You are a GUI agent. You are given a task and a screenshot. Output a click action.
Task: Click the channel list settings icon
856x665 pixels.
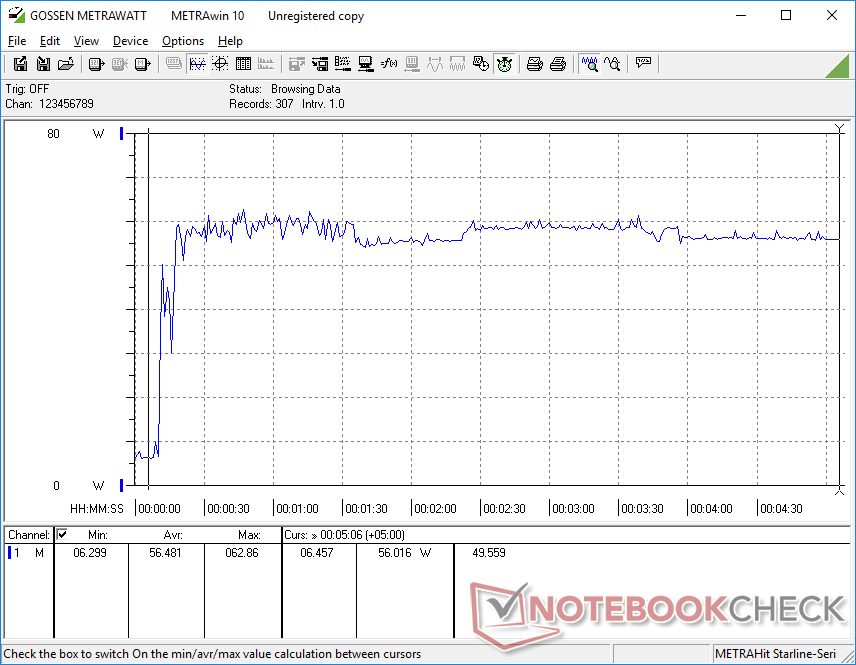pyautogui.click(x=343, y=64)
